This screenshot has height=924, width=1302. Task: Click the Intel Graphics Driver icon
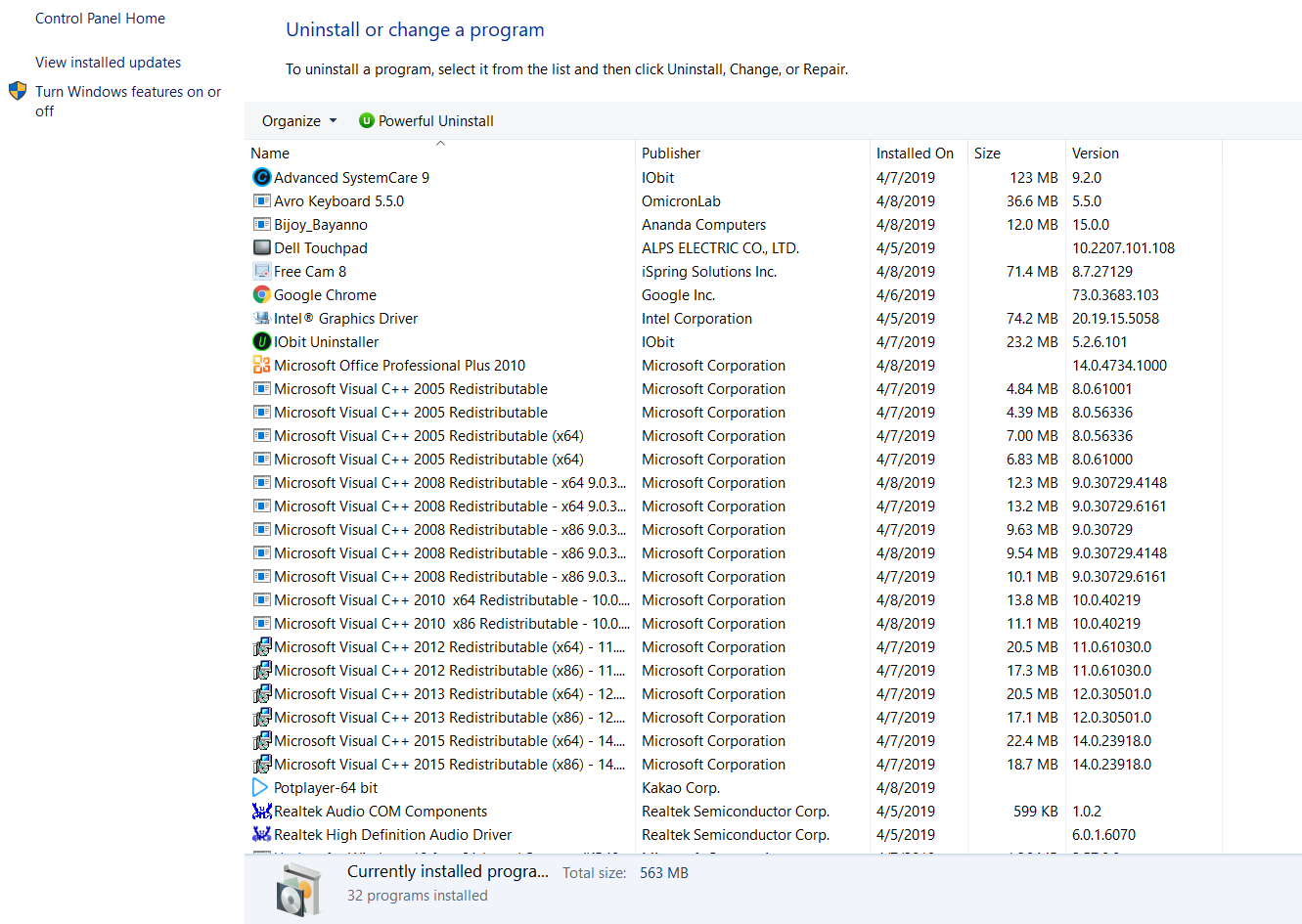click(x=261, y=318)
